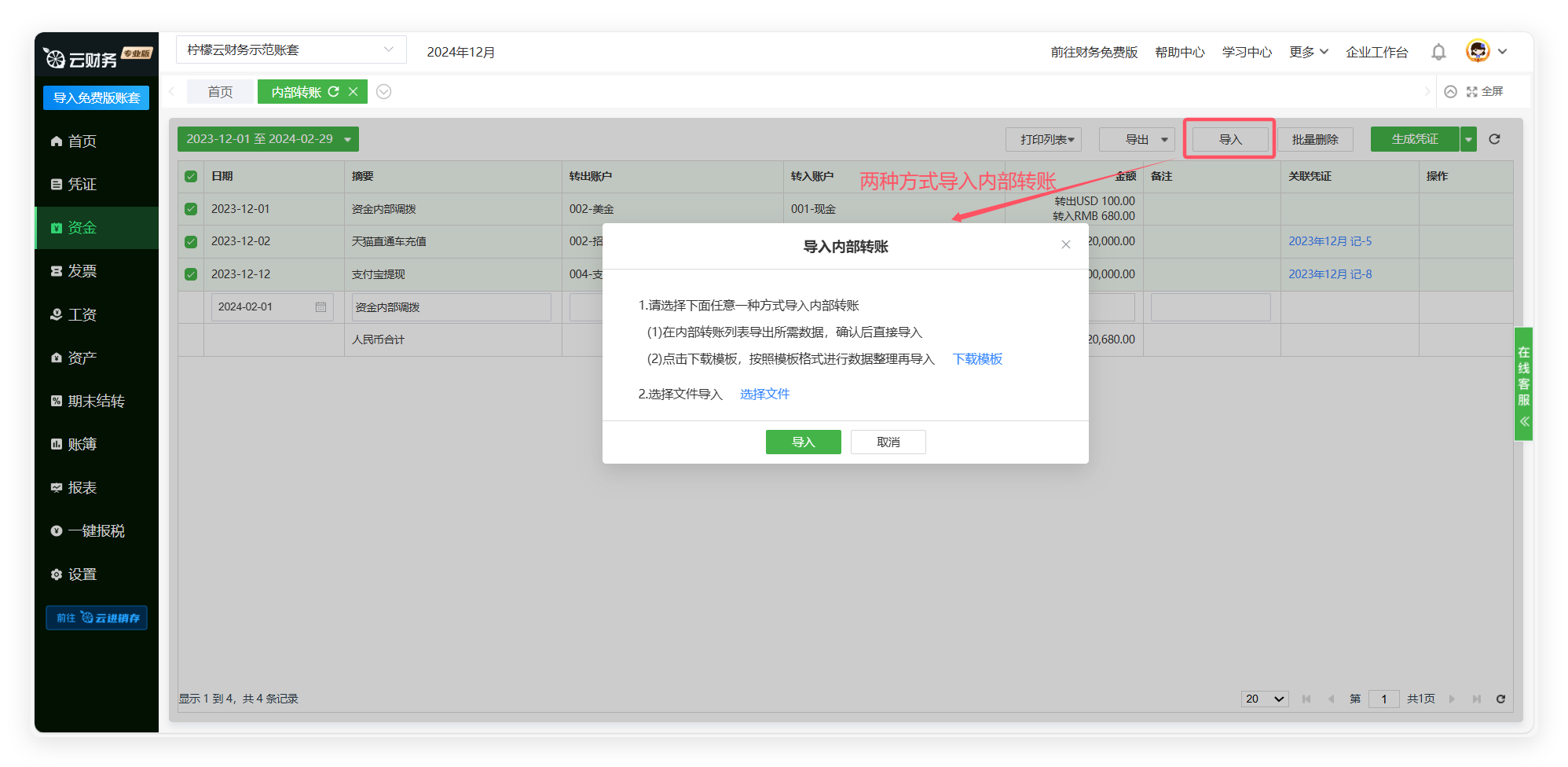Image resolution: width=1568 pixels, height=767 pixels.
Task: Click the 摘要 input field with 资金内部调拨
Action: click(x=451, y=307)
